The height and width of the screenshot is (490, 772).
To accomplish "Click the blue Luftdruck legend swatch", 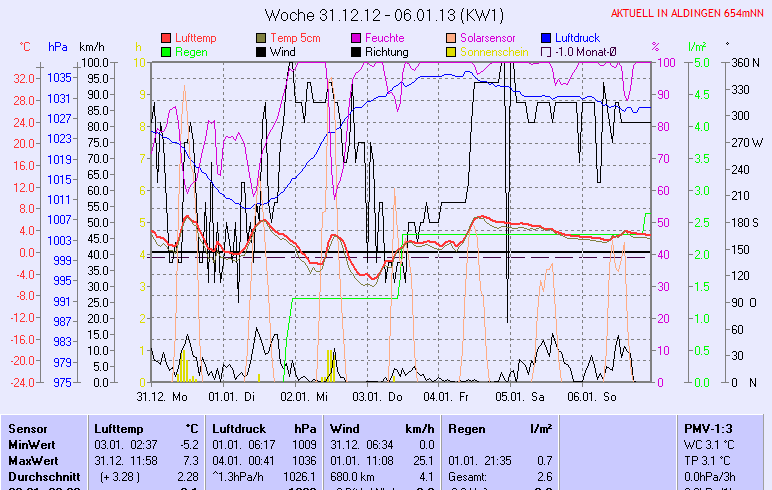I will coord(546,37).
